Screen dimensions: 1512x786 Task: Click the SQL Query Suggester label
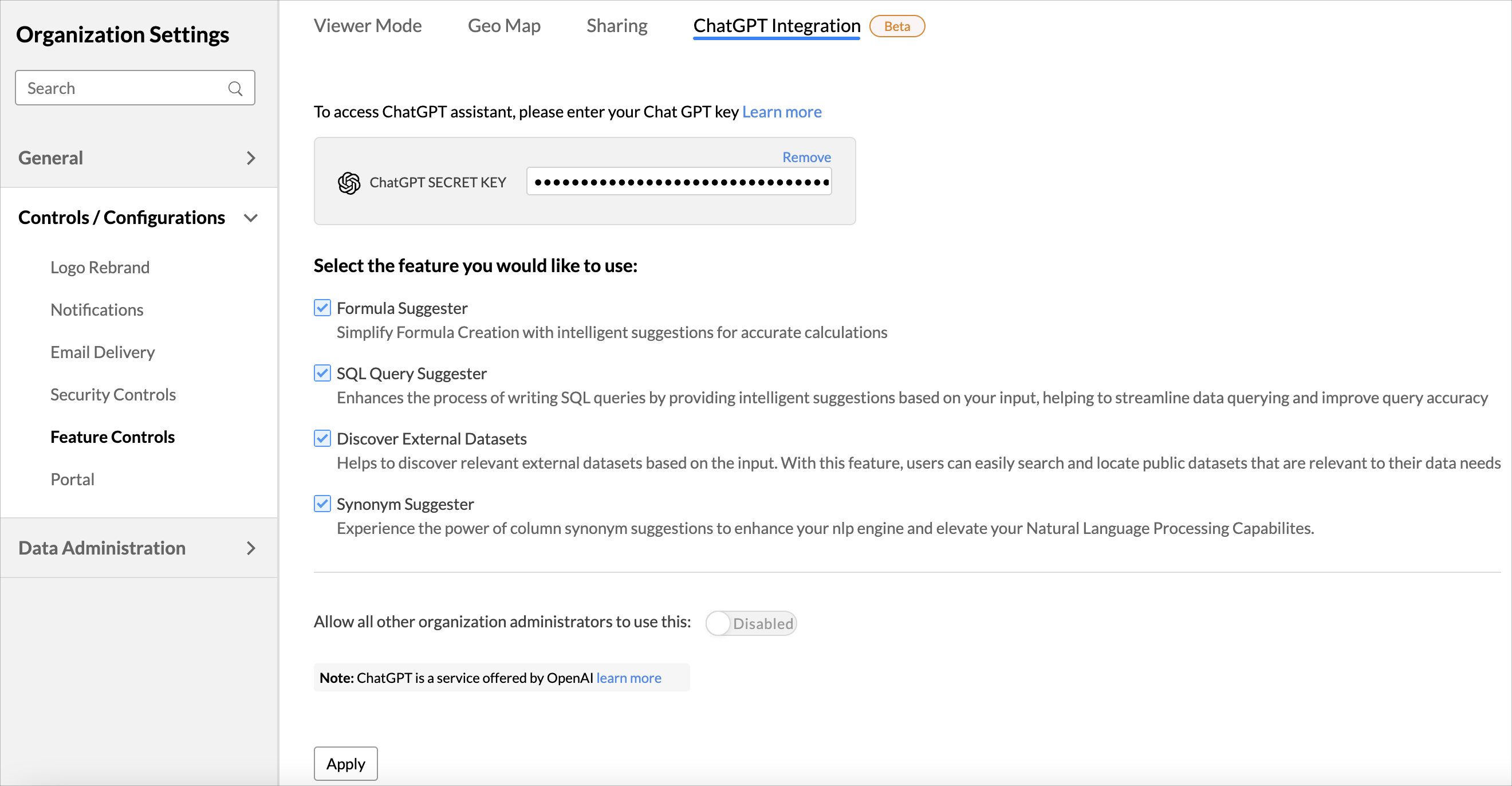point(411,374)
